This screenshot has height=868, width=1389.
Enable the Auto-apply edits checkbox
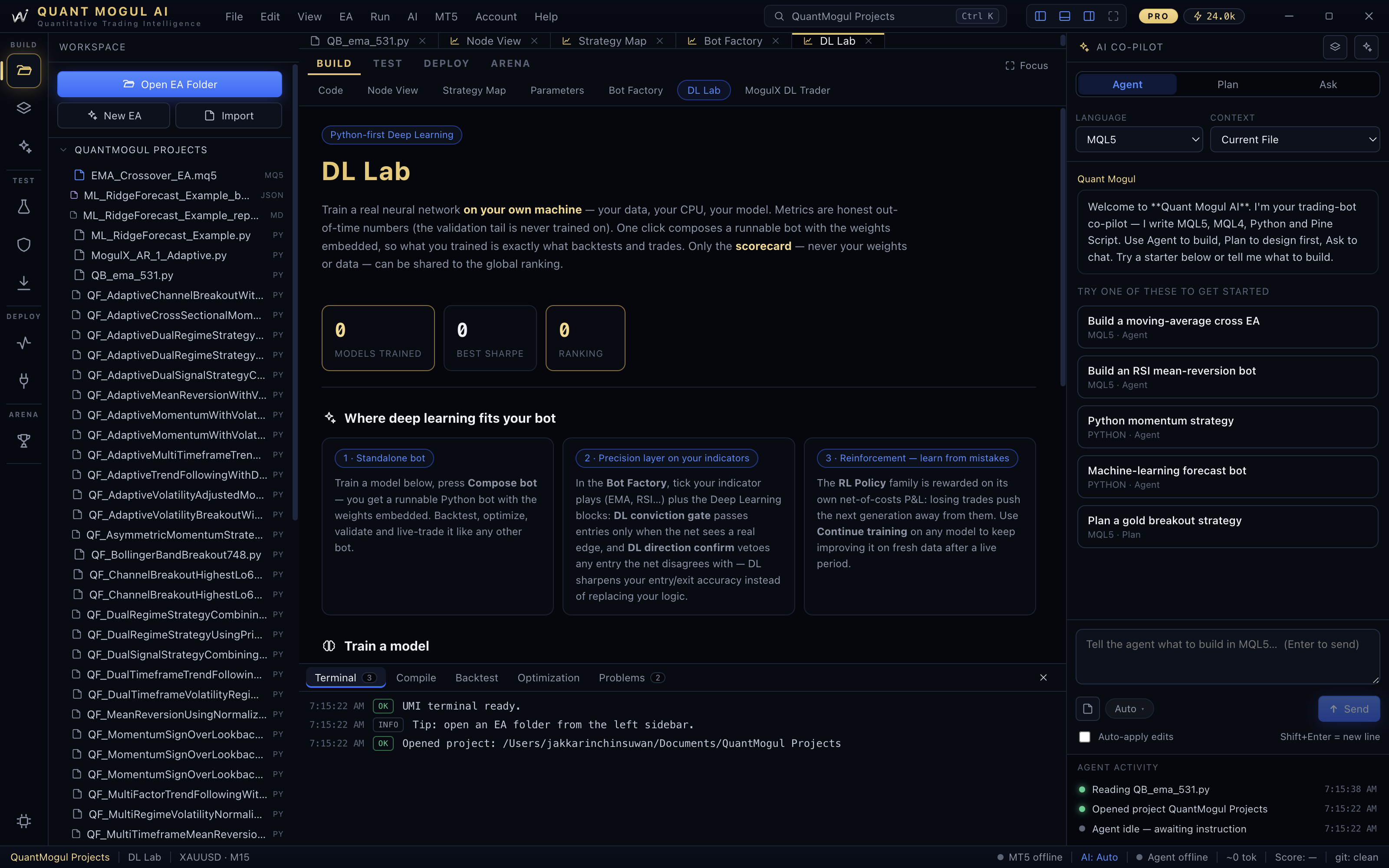point(1084,736)
